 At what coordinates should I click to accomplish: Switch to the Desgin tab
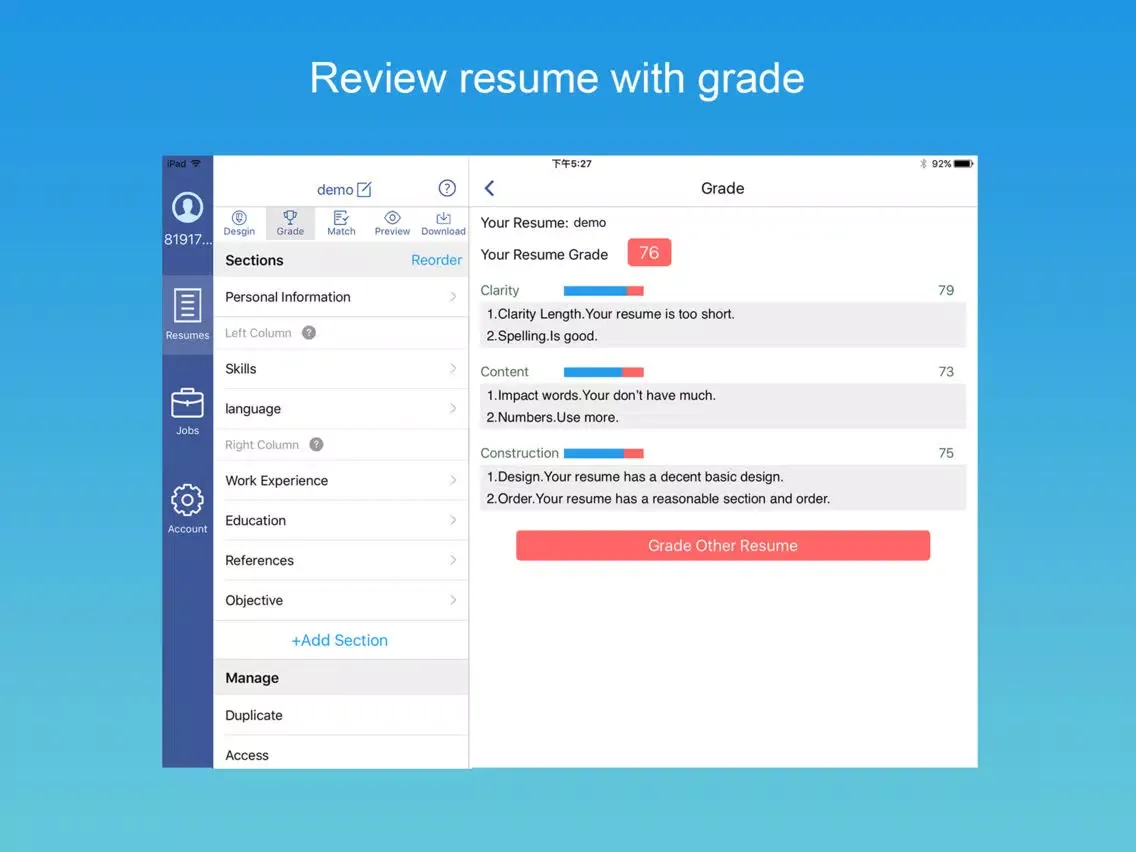coord(239,223)
